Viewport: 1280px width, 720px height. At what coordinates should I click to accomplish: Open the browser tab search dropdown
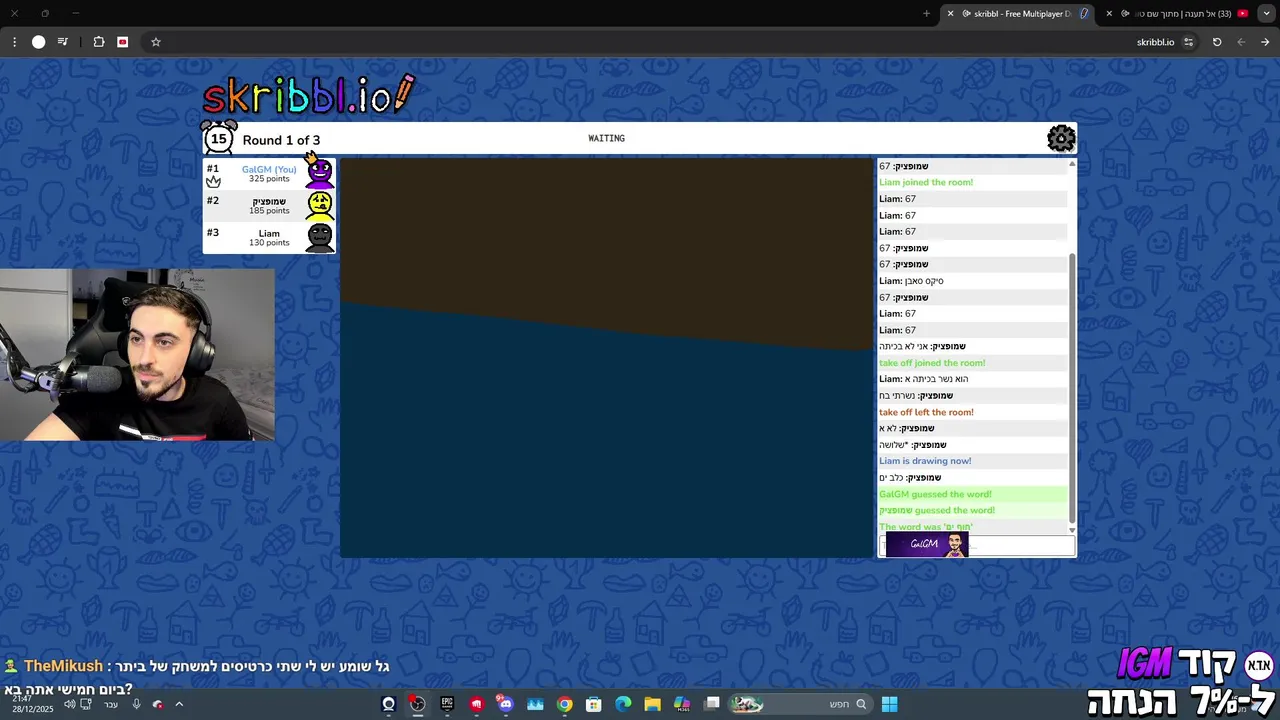[1266, 14]
